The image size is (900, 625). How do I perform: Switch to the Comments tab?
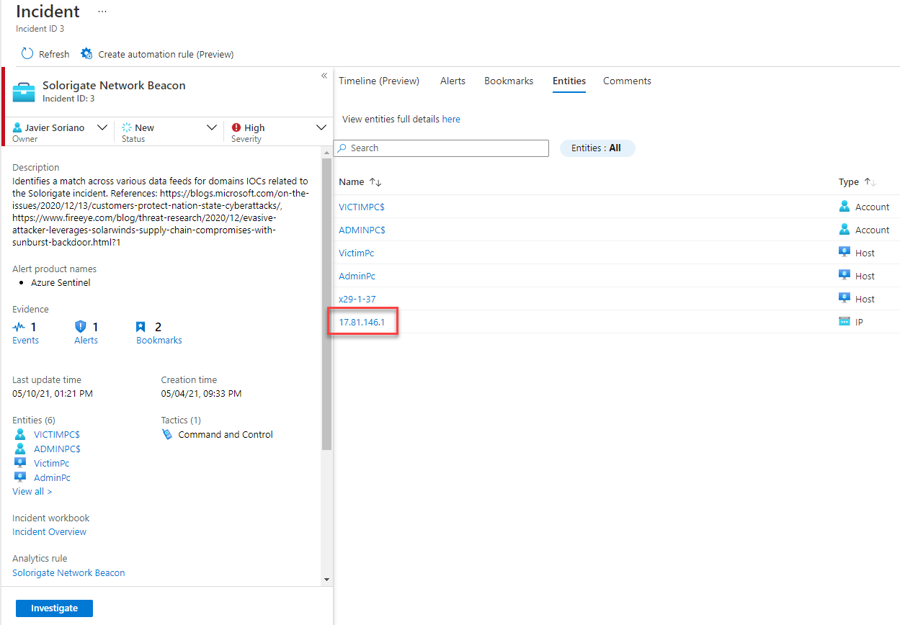627,81
